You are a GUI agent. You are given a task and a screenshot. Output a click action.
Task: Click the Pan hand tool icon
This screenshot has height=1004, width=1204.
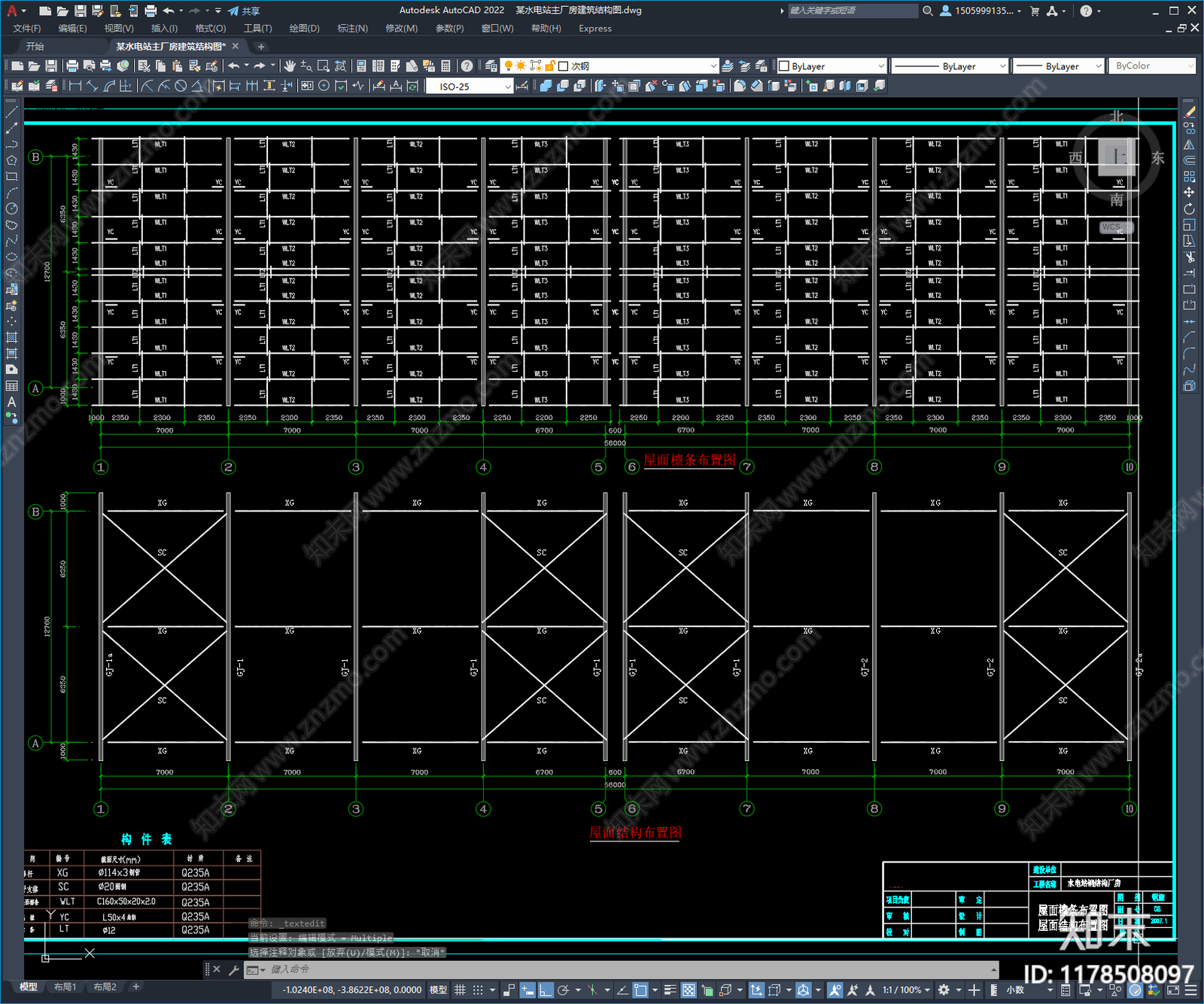point(290,66)
